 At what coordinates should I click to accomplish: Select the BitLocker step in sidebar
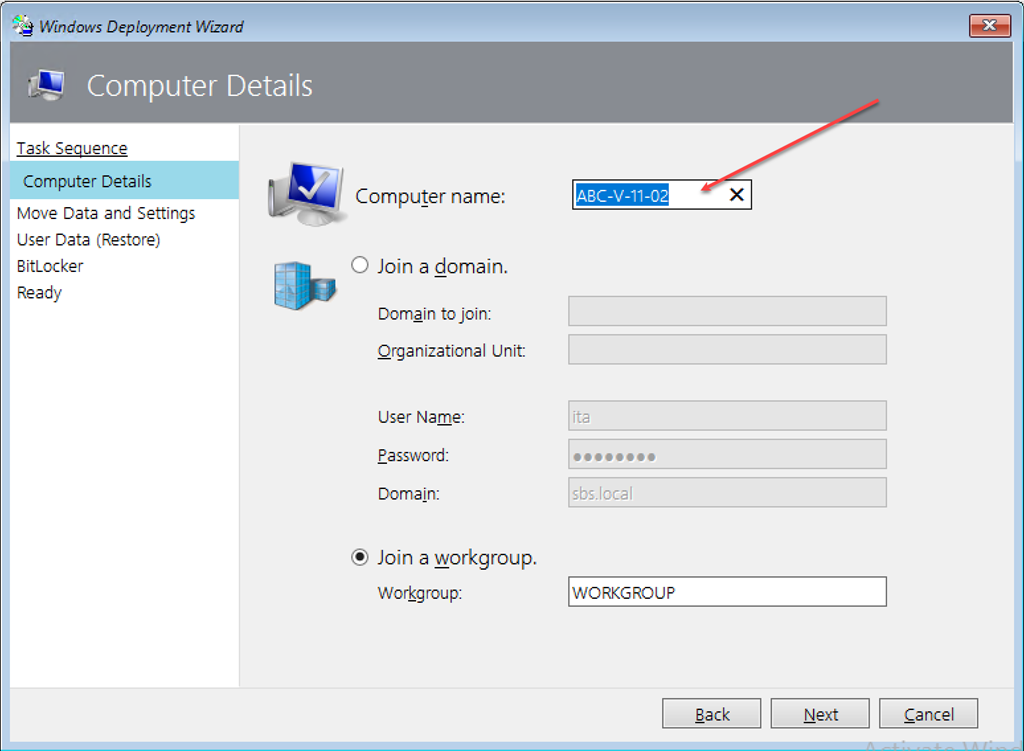click(50, 266)
